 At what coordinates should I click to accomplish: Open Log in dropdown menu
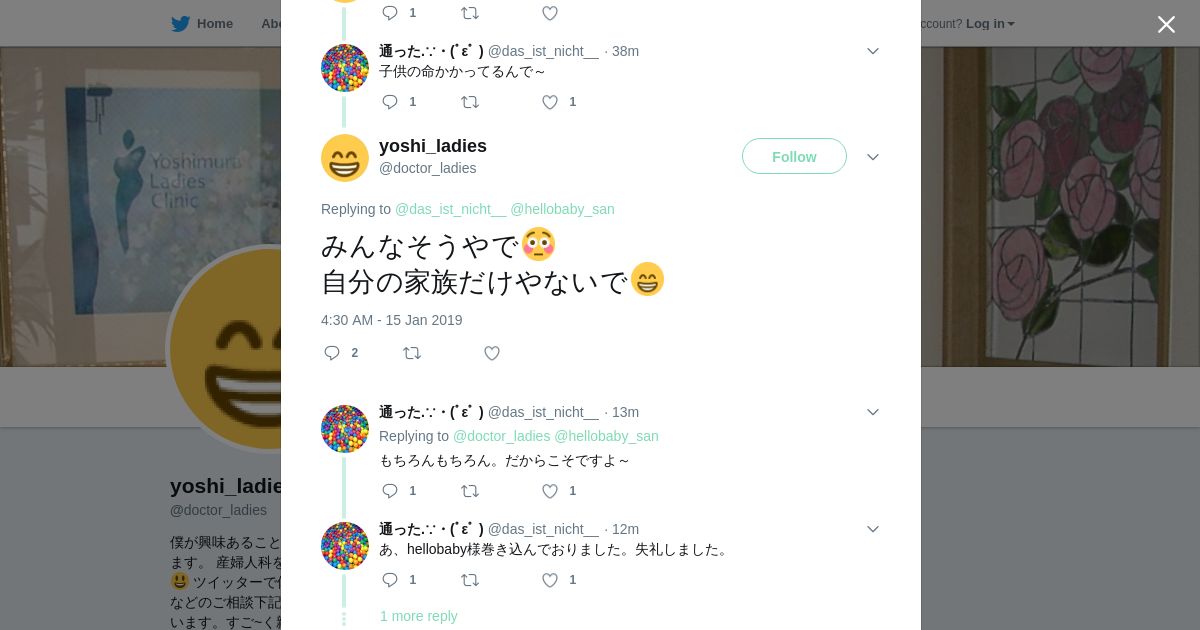coord(990,23)
